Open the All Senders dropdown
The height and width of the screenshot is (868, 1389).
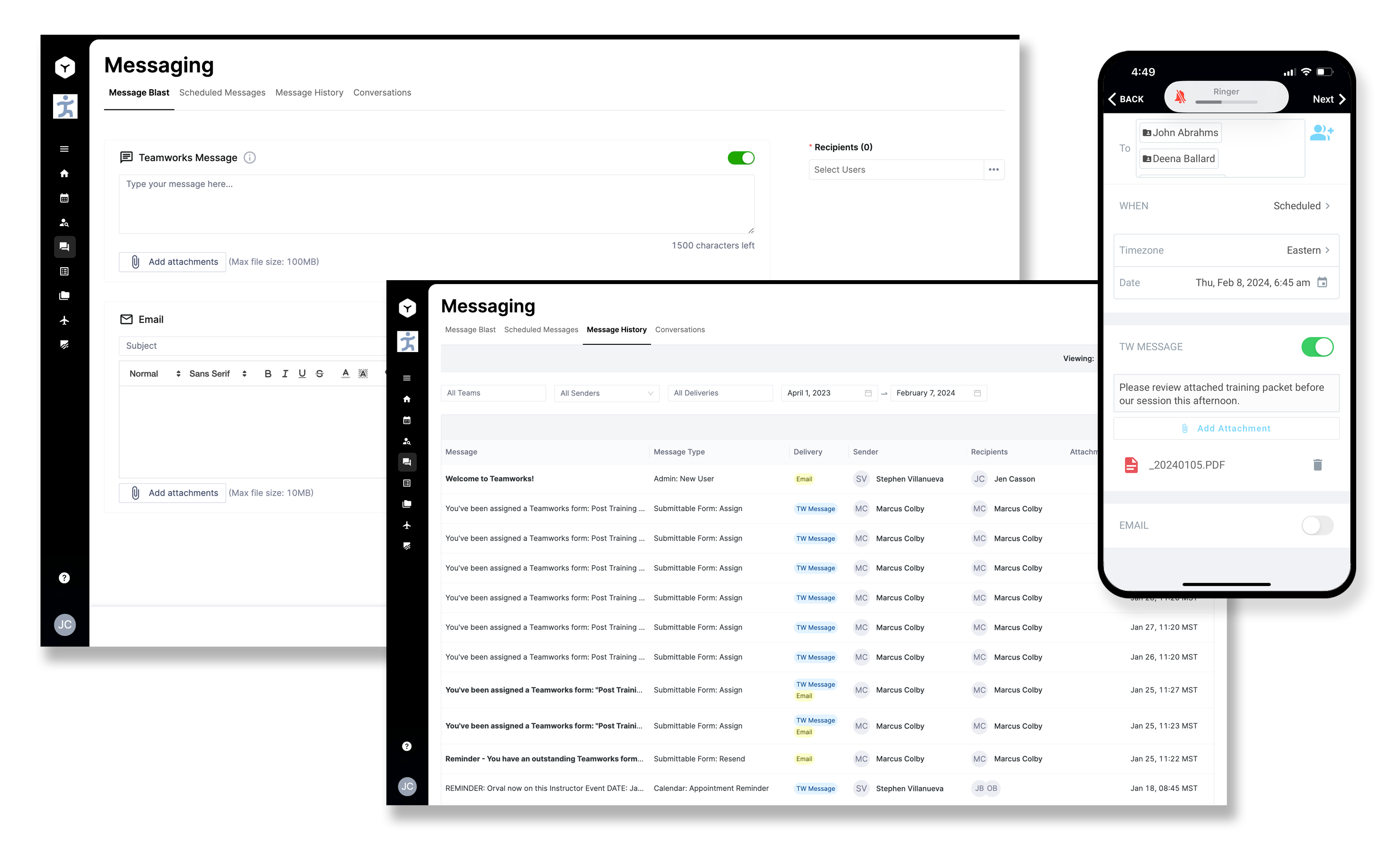606,393
